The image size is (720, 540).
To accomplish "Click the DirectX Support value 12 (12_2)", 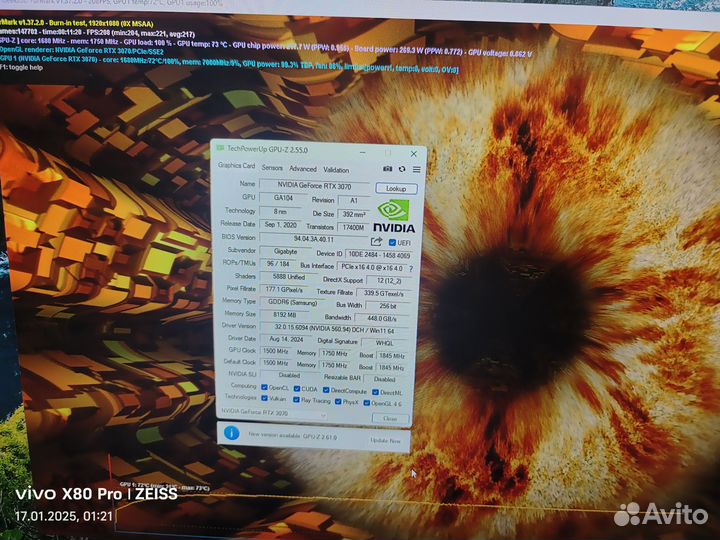I will 389,280.
